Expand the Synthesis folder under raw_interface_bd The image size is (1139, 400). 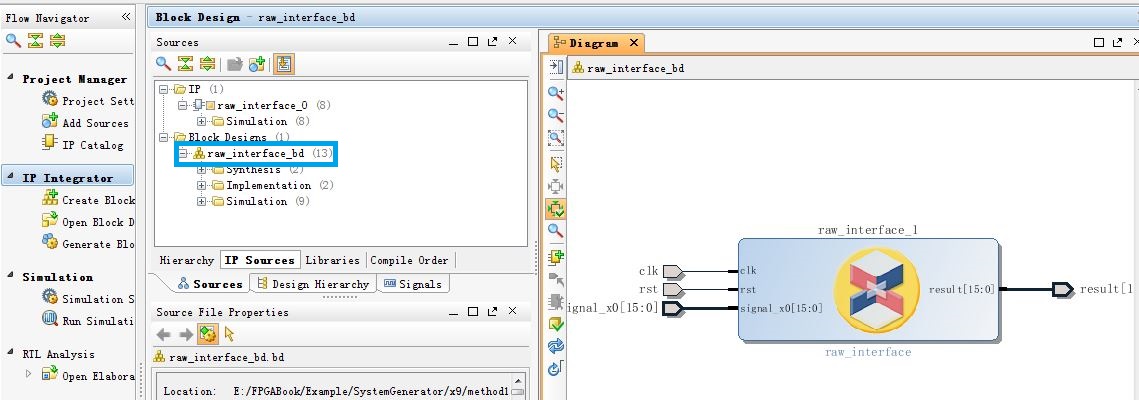(x=202, y=170)
